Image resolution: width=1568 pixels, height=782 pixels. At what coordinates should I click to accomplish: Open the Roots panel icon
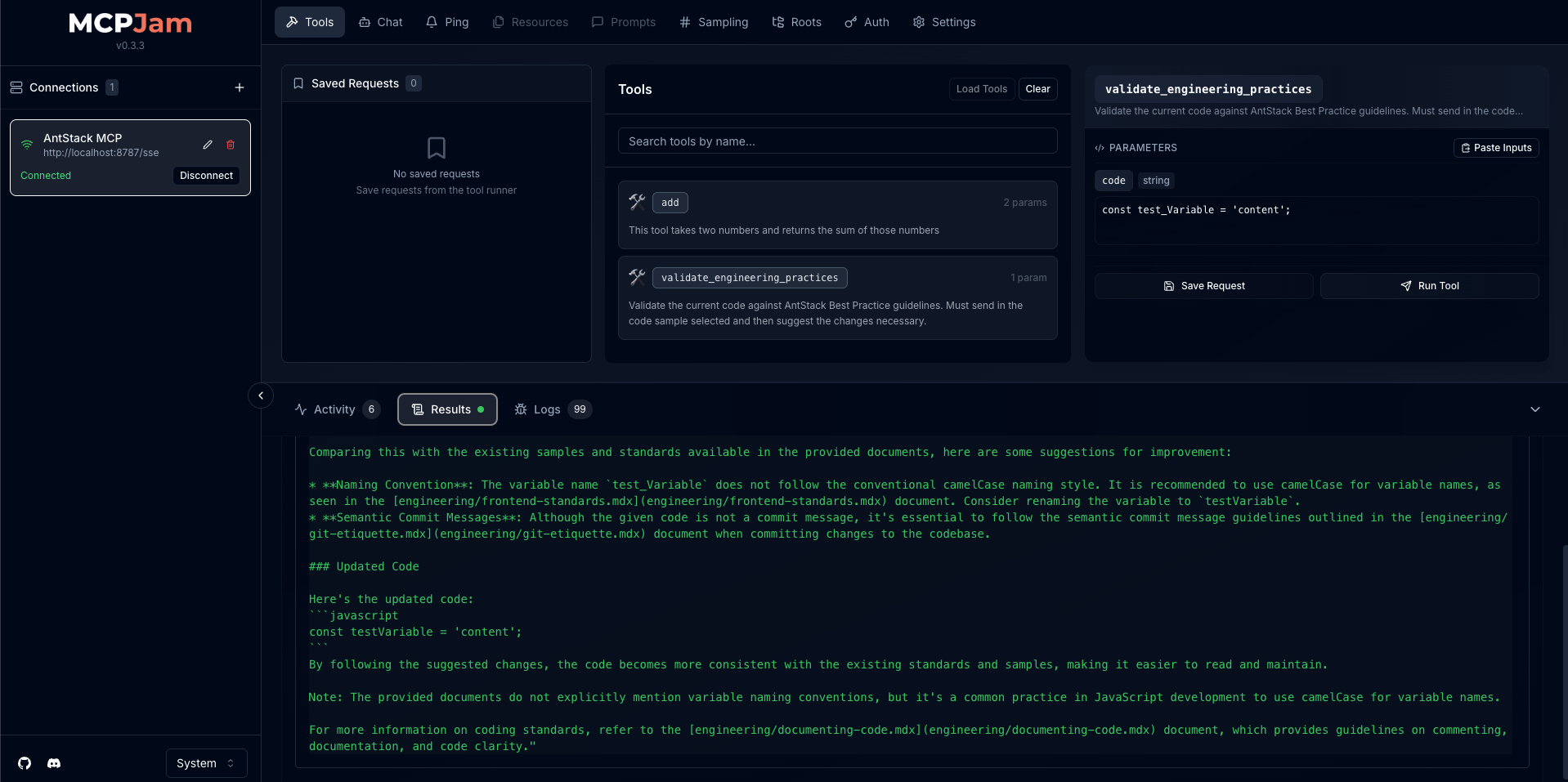tap(777, 22)
